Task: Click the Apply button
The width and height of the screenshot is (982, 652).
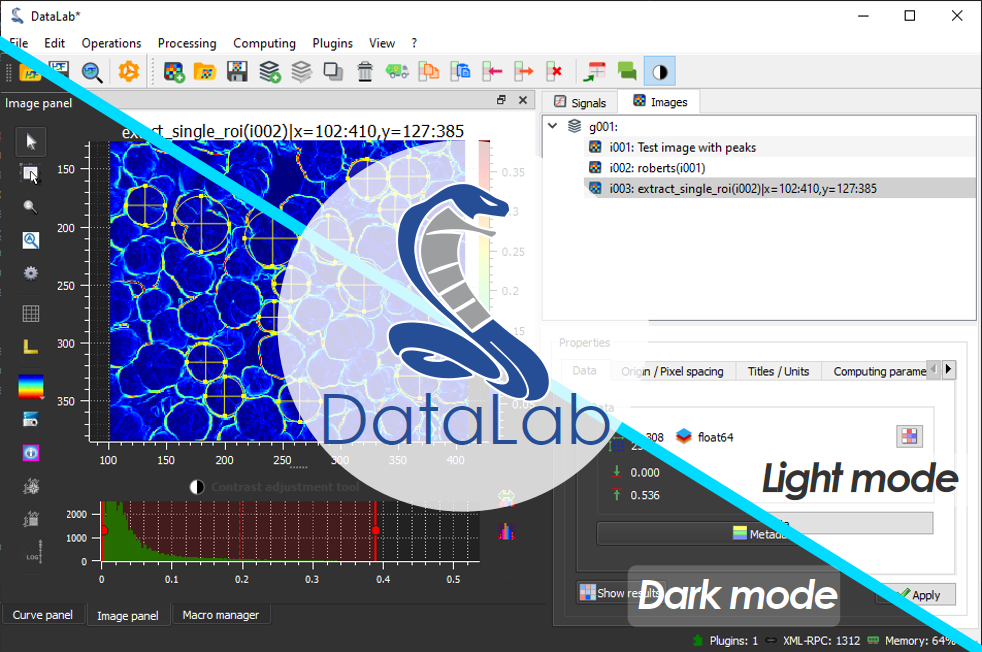Action: click(917, 594)
